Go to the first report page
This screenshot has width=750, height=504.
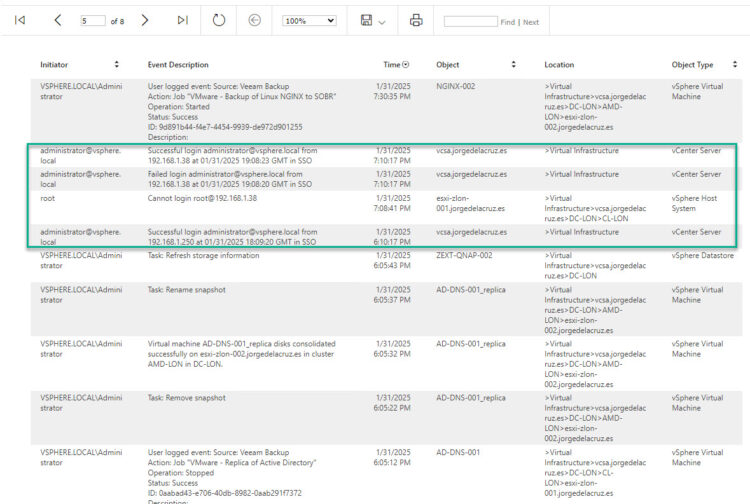coord(20,20)
